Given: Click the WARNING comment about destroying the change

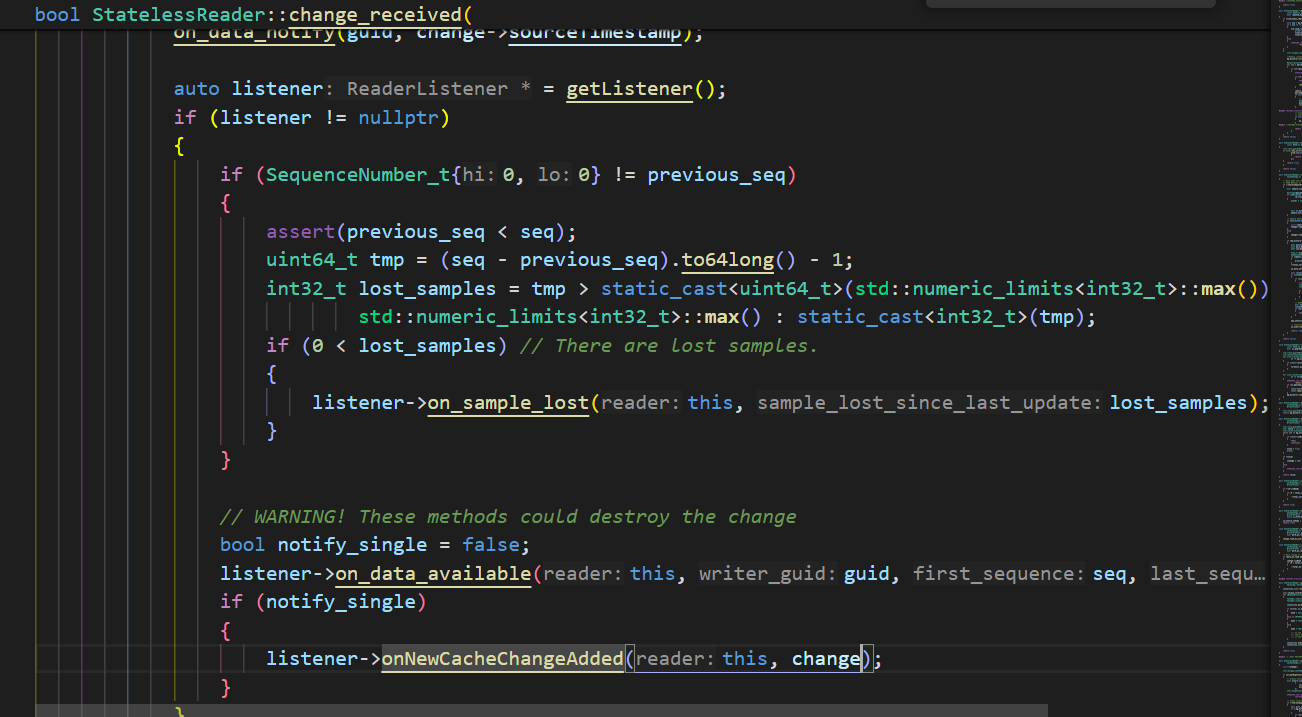Looking at the screenshot, I should tap(508, 517).
